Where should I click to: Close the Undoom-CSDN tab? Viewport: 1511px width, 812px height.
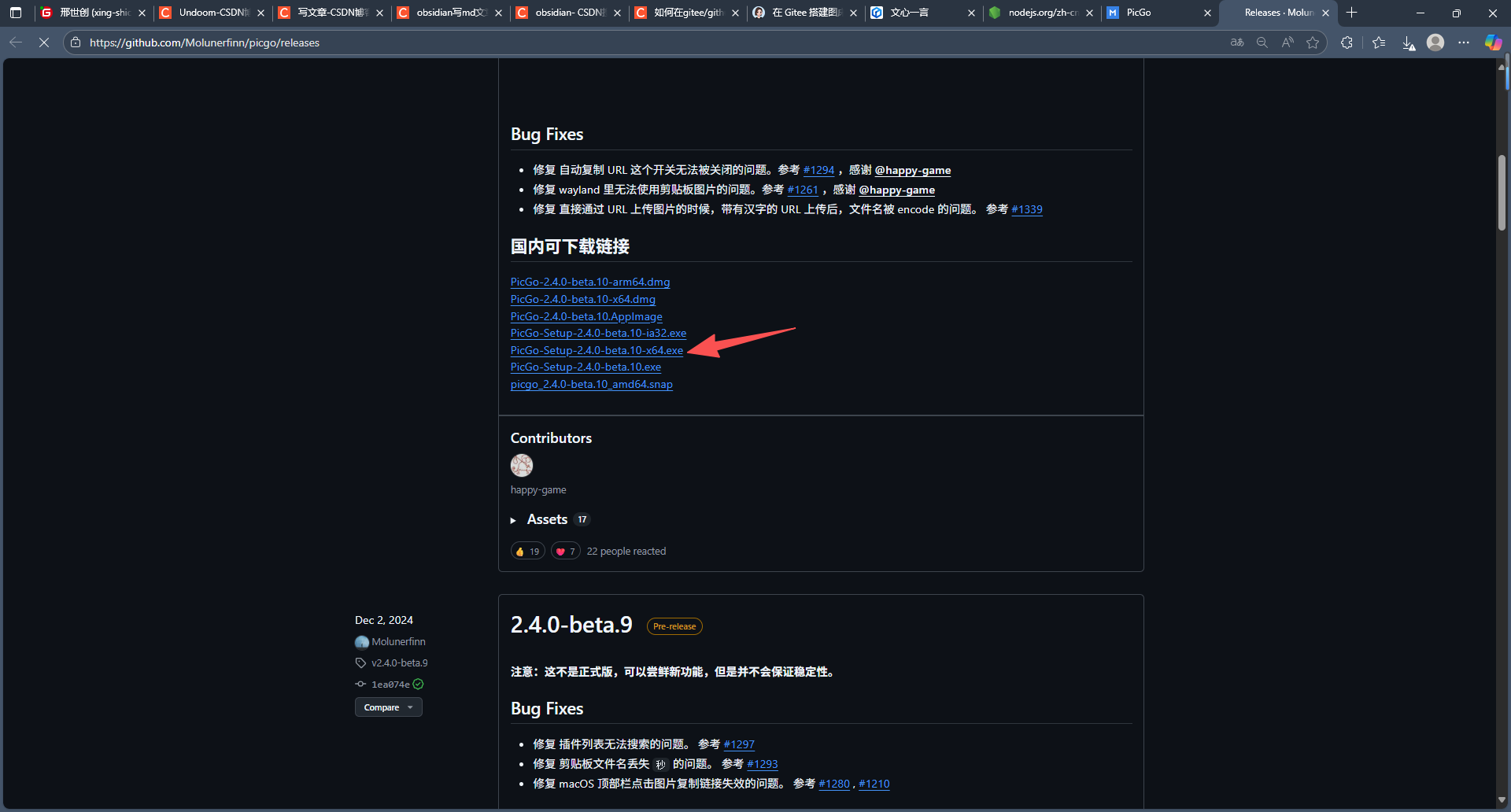tap(260, 13)
